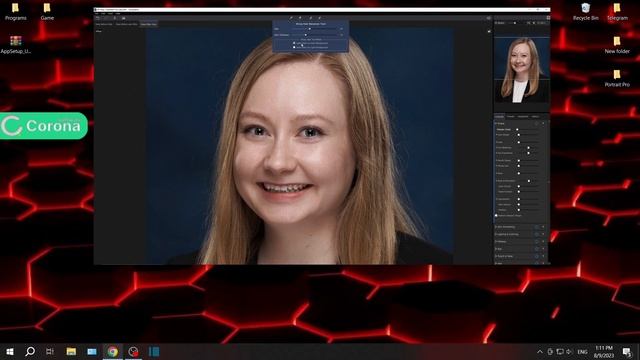
Task: Open the taskbar clock and date
Action: pyautogui.click(x=604, y=352)
